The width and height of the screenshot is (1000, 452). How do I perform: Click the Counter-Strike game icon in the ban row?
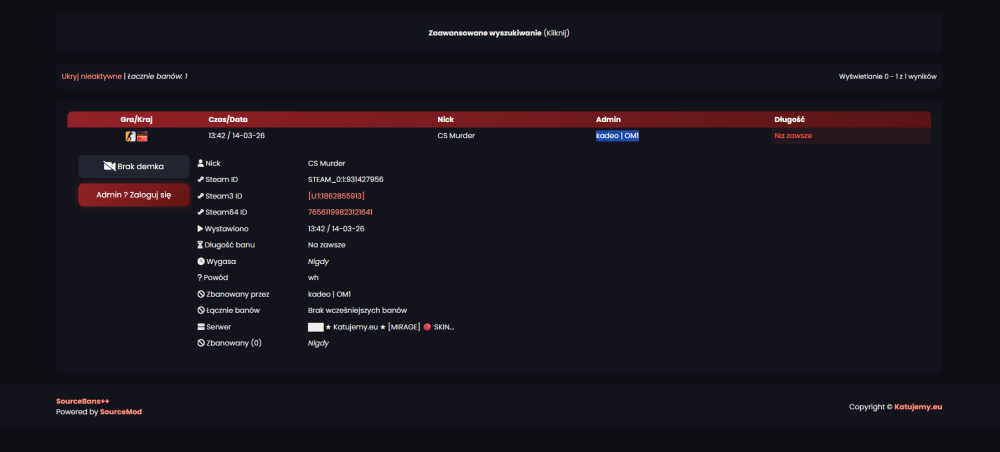(130, 136)
